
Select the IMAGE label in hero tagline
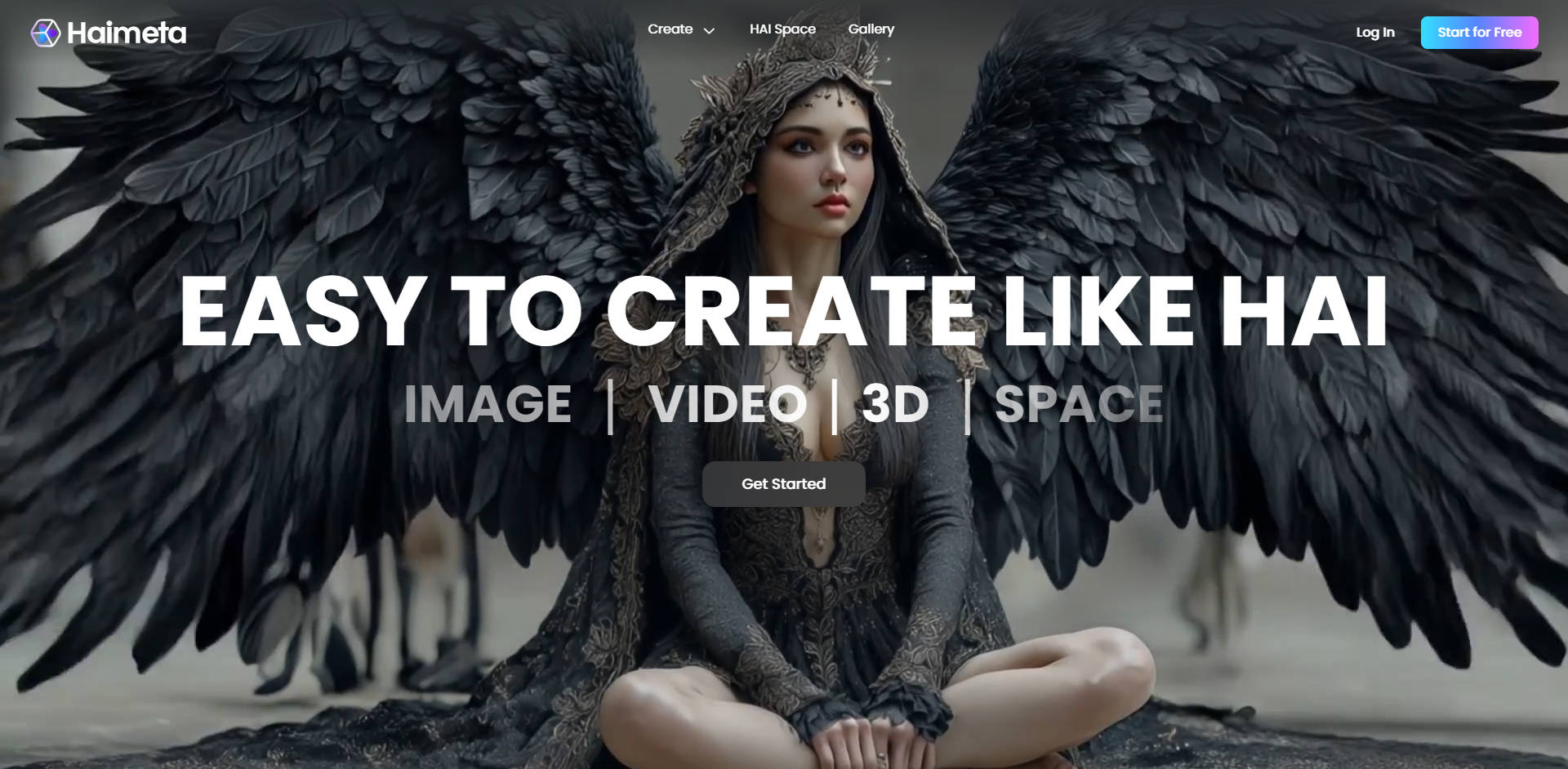pos(488,404)
